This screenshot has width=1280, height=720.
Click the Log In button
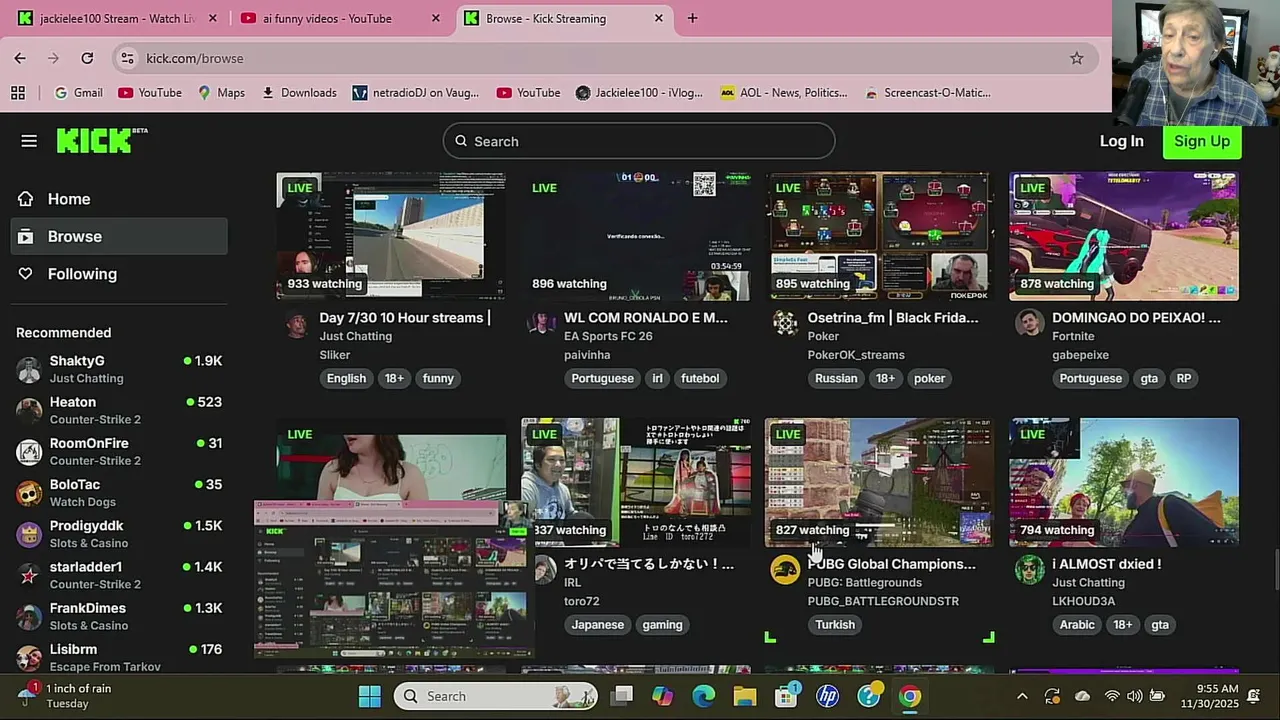click(1122, 141)
